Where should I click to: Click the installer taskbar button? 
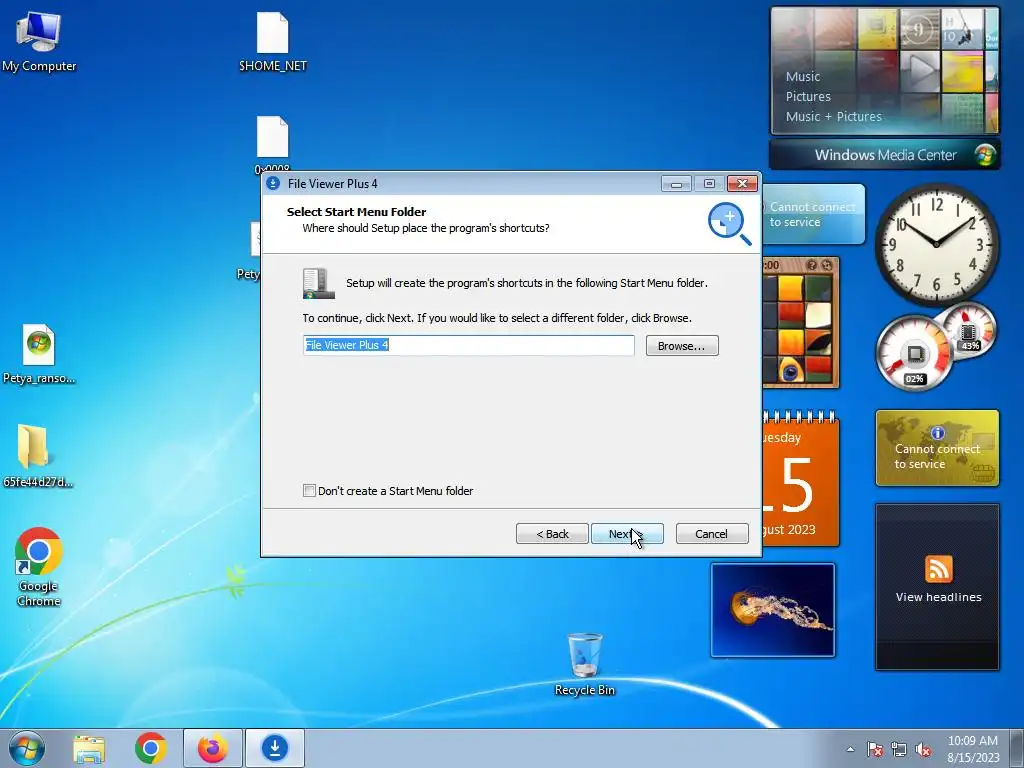[275, 748]
